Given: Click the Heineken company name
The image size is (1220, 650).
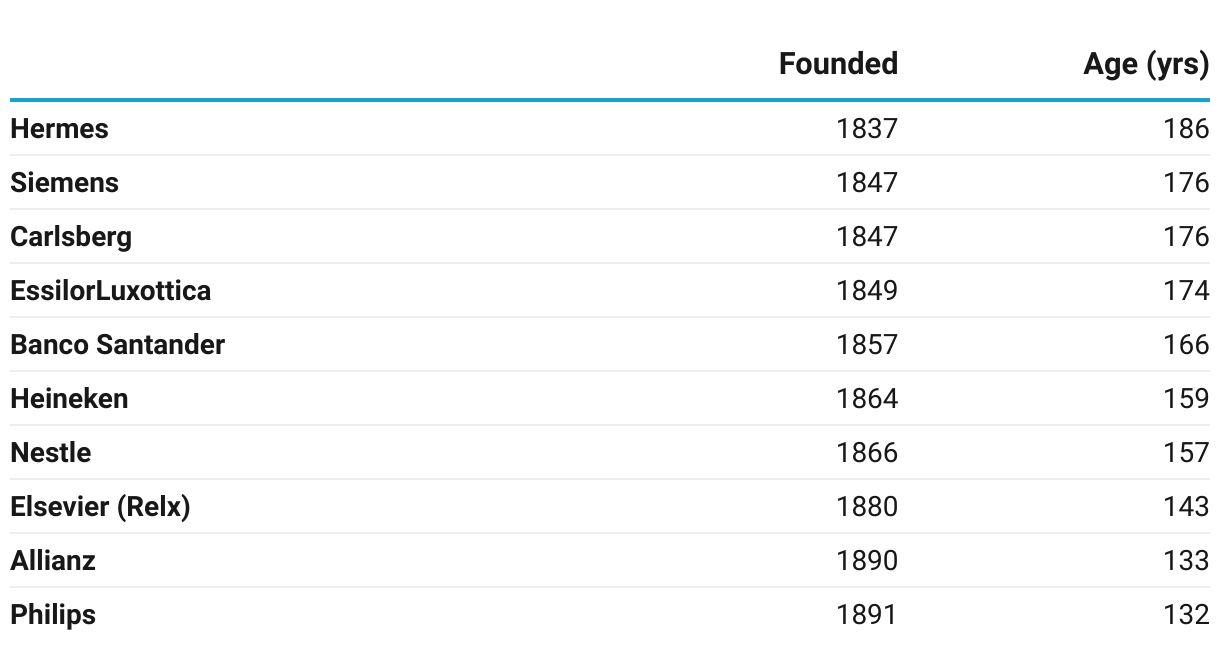Looking at the screenshot, I should [69, 399].
